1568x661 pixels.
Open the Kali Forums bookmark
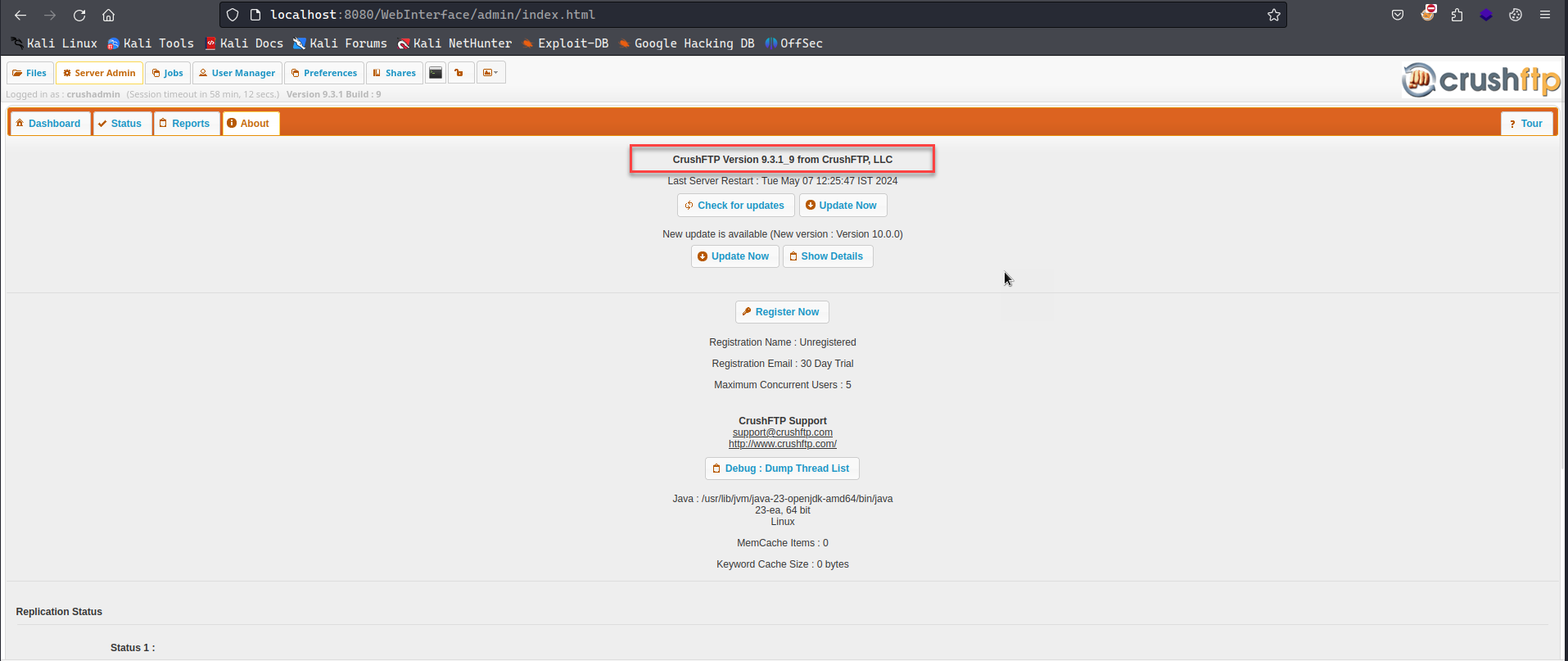[x=340, y=43]
